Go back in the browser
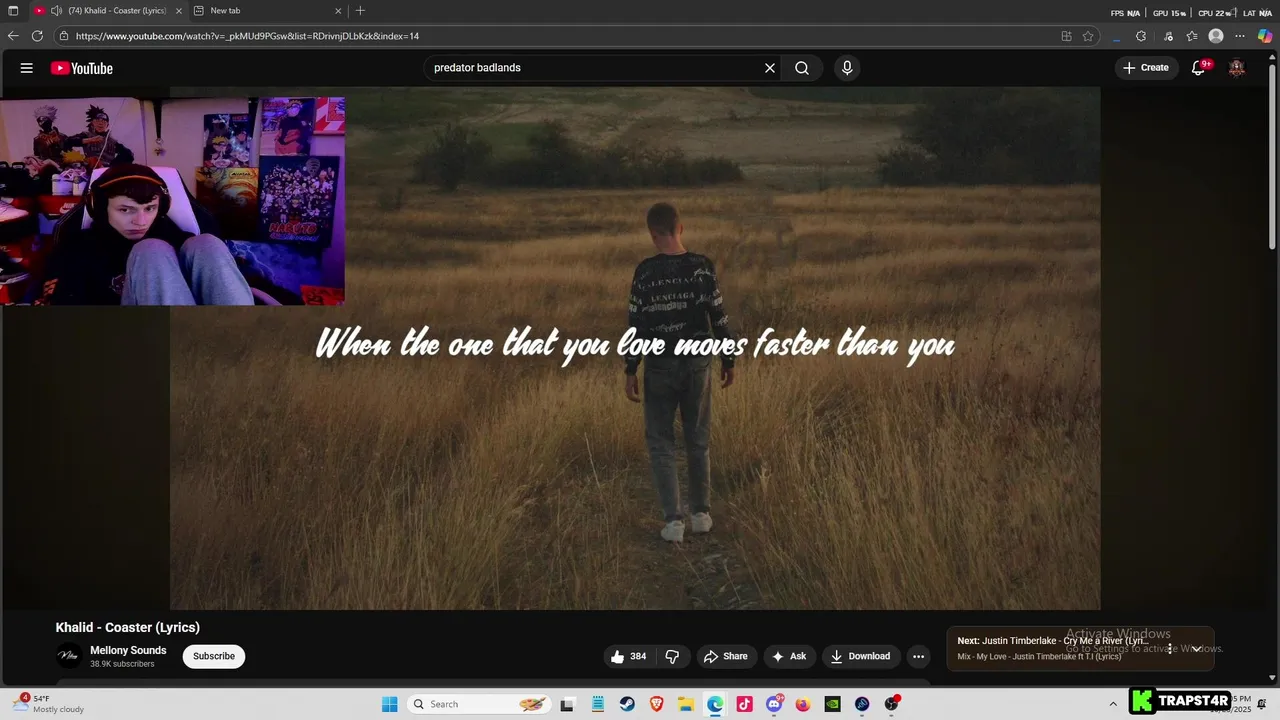The height and width of the screenshot is (720, 1280). click(13, 36)
